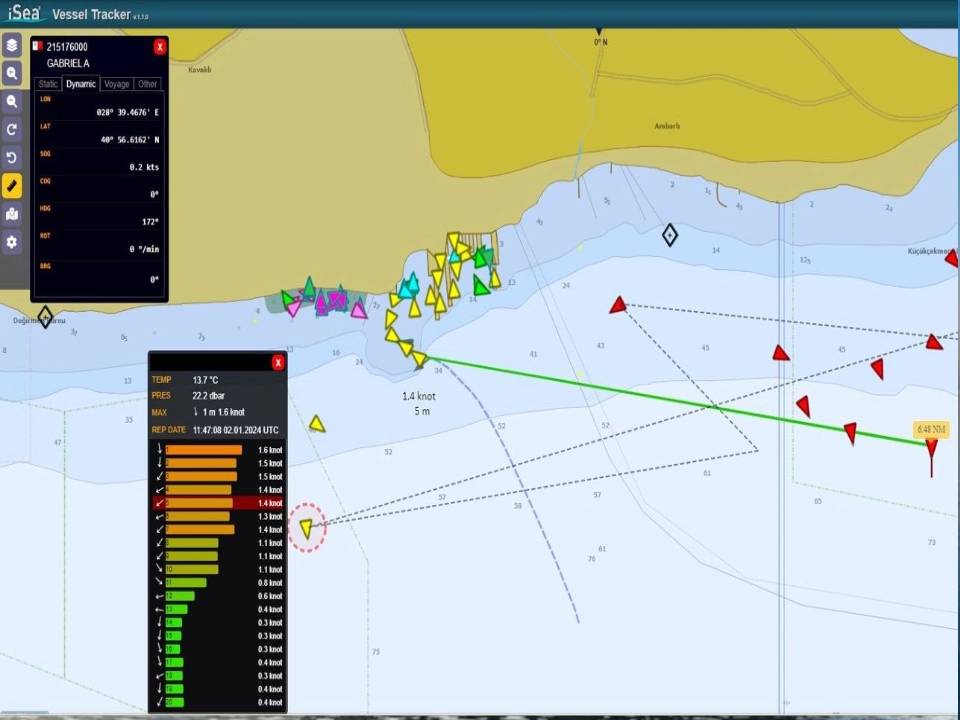The image size is (960, 720).
Task: Open the Other tab
Action: (148, 84)
